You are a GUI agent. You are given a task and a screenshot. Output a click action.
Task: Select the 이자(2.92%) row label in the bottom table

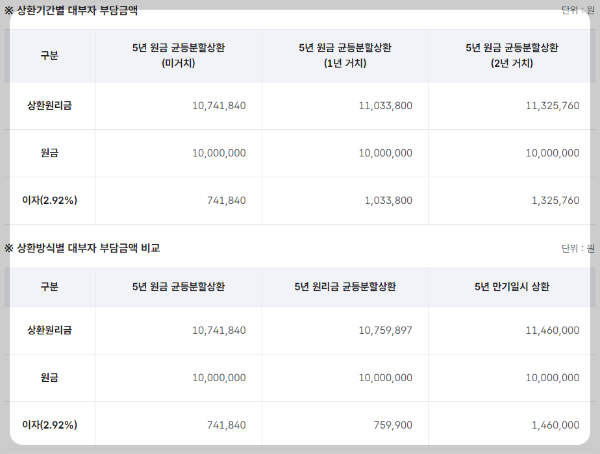(49, 425)
